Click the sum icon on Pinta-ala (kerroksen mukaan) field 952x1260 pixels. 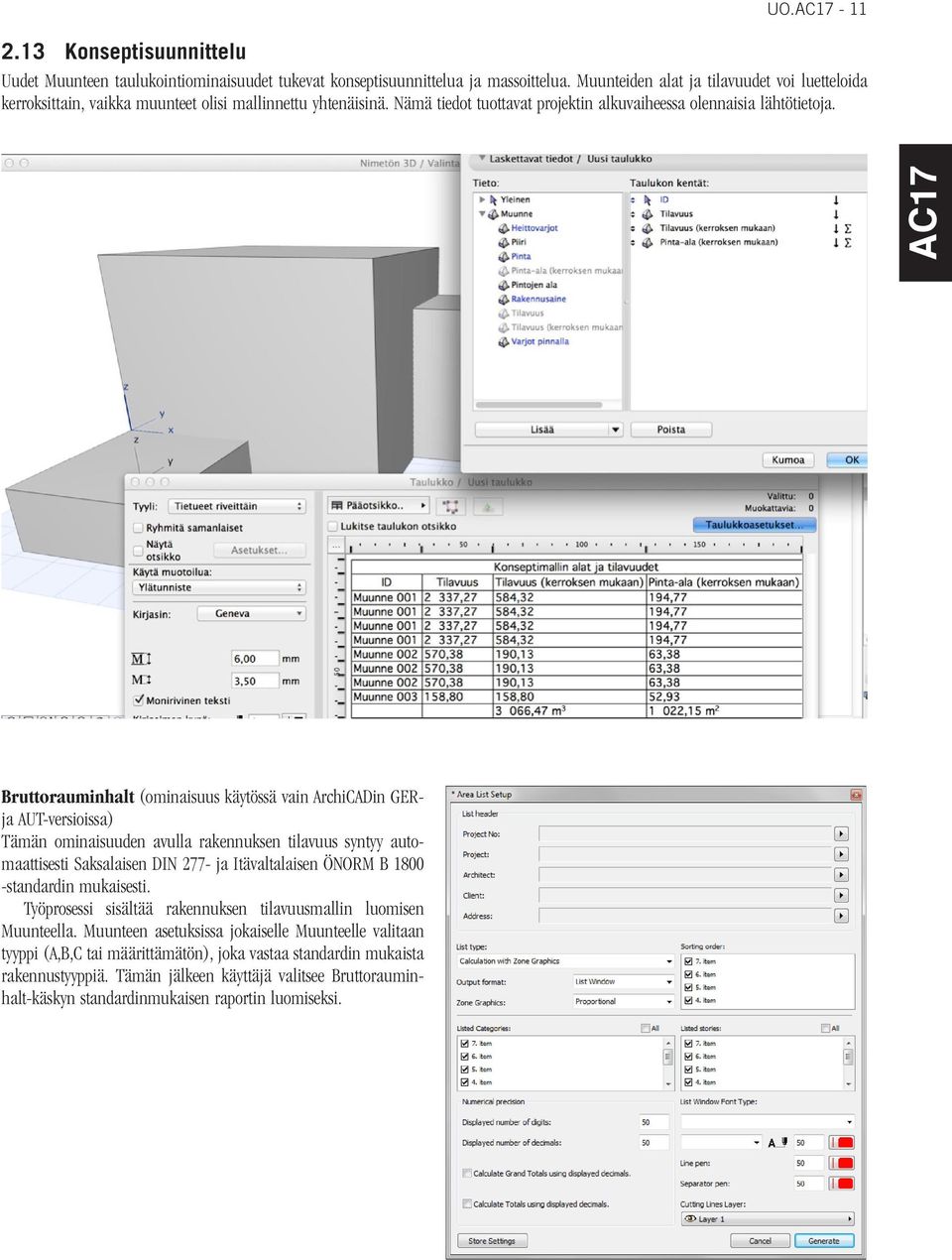pyautogui.click(x=848, y=242)
